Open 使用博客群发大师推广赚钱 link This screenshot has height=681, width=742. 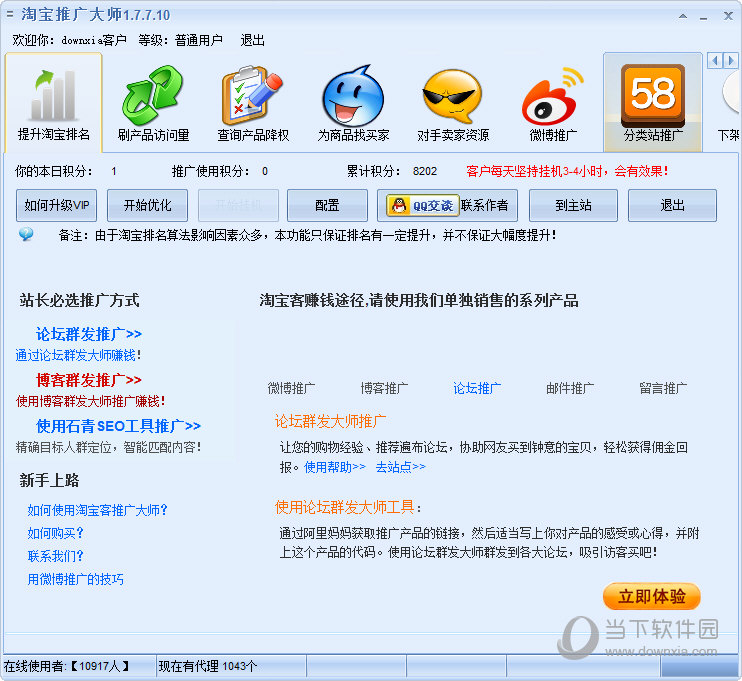point(90,401)
